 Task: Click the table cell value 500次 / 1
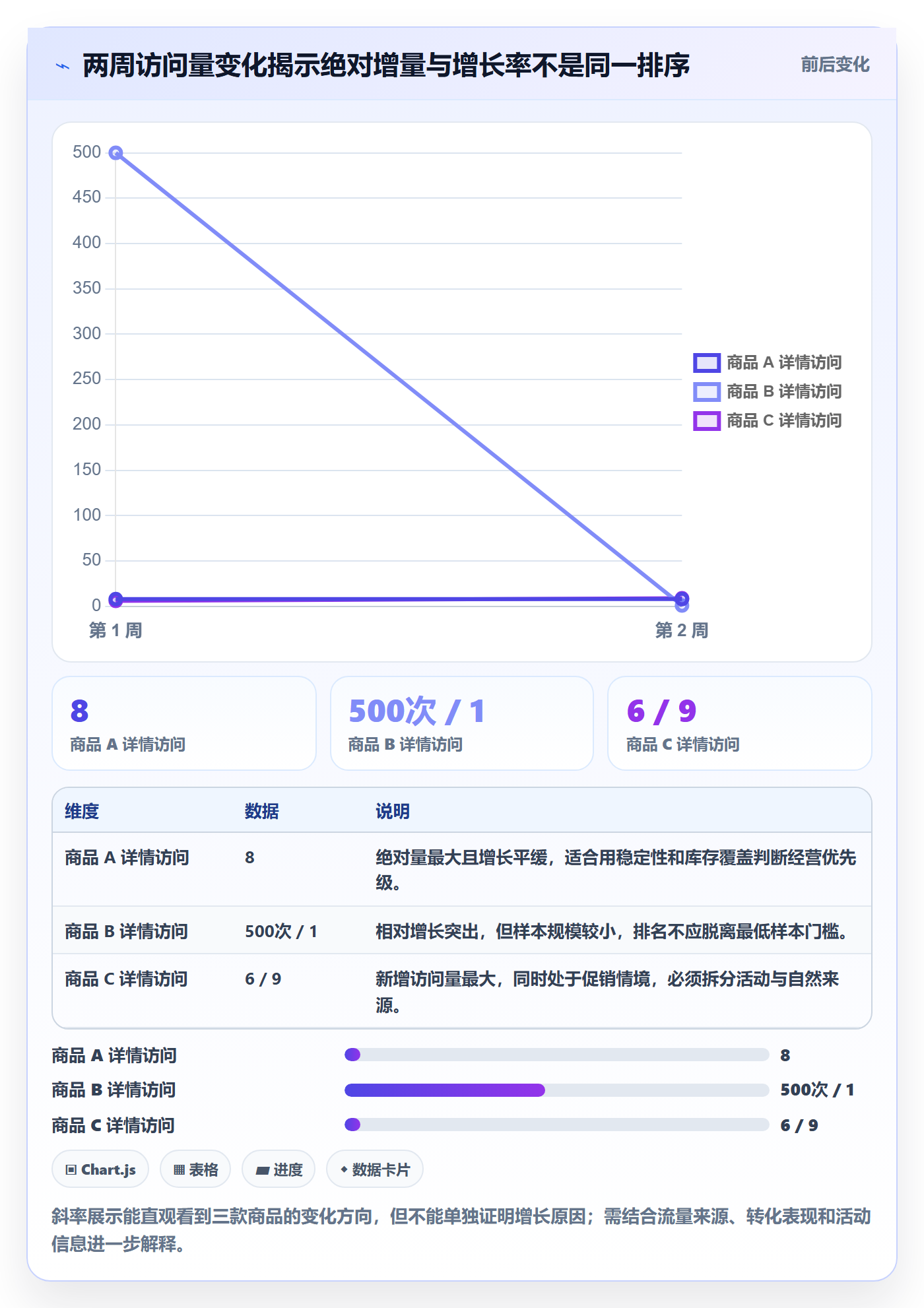coord(281,931)
